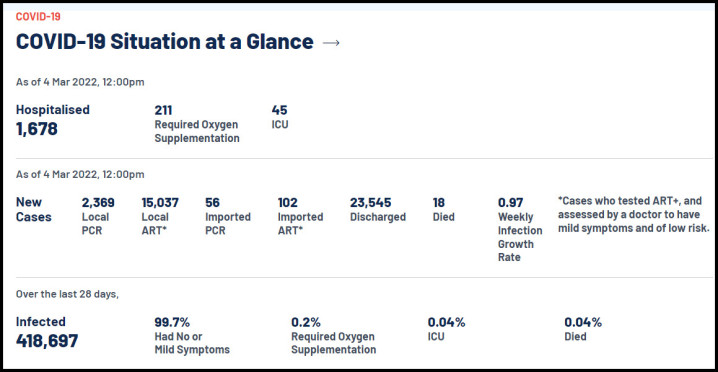Select the red COVID-19 category label

[38, 17]
